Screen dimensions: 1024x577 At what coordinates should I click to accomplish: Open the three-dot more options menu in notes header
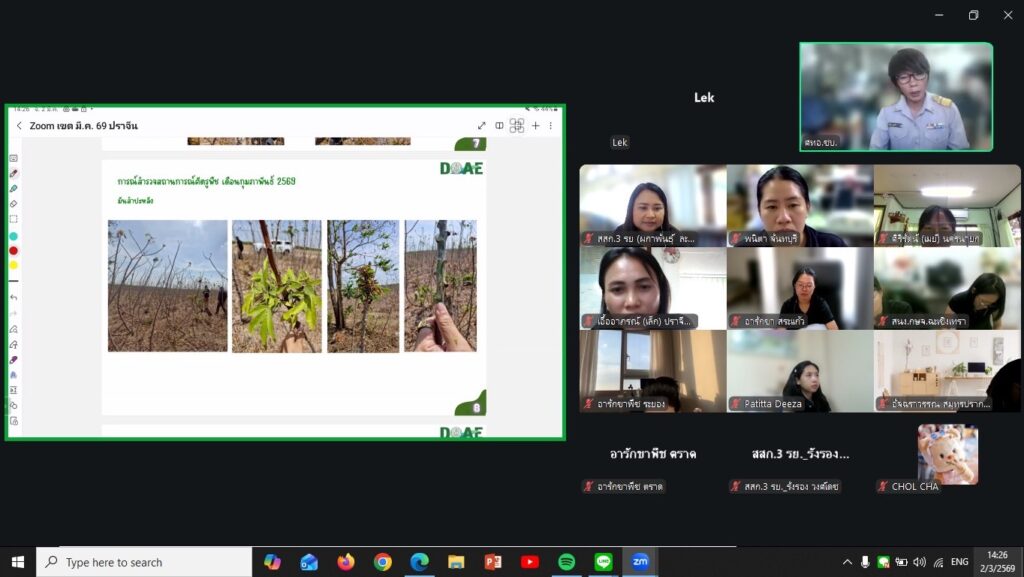[550, 126]
